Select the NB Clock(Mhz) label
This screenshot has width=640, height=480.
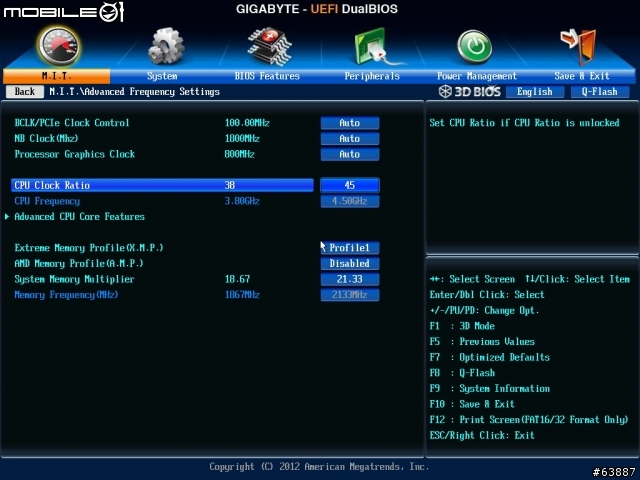[x=46, y=138]
